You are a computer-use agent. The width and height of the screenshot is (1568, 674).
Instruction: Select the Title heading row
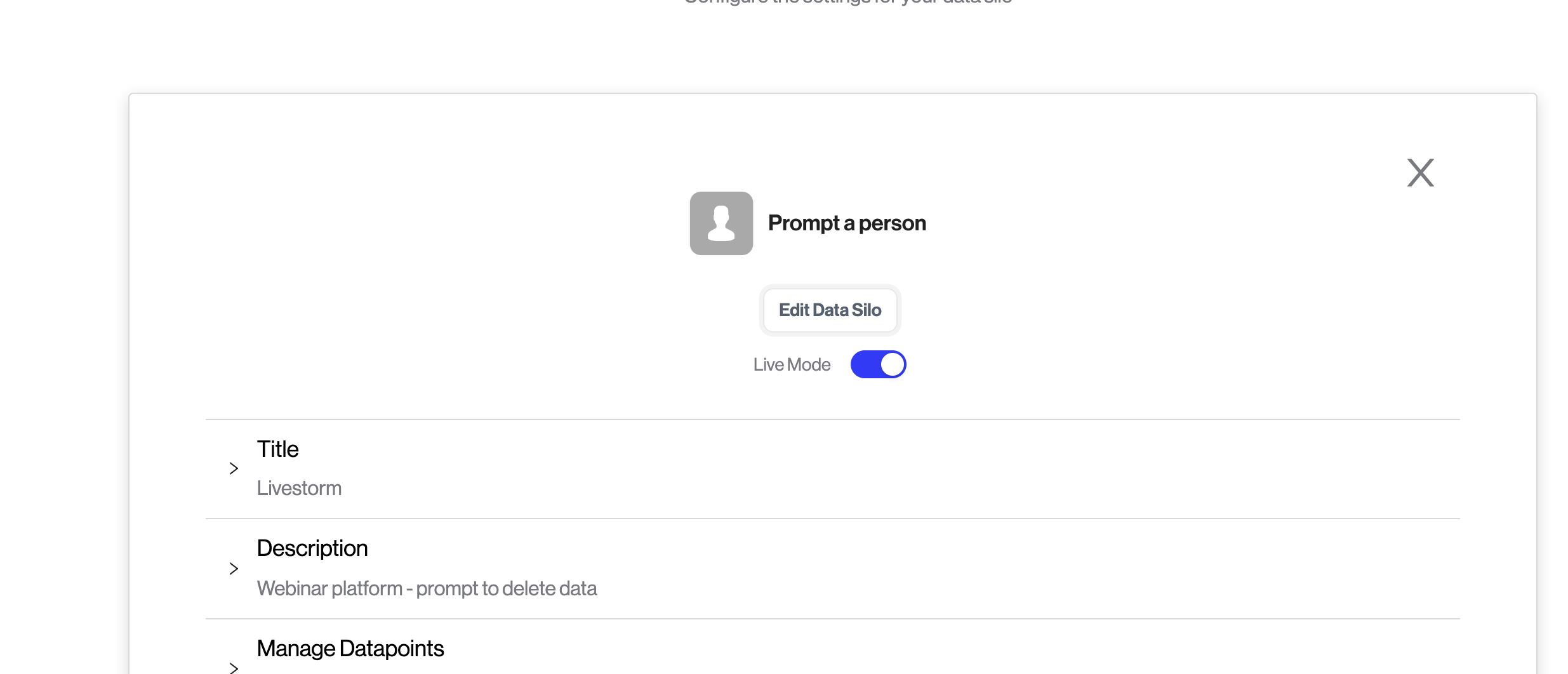click(x=832, y=469)
